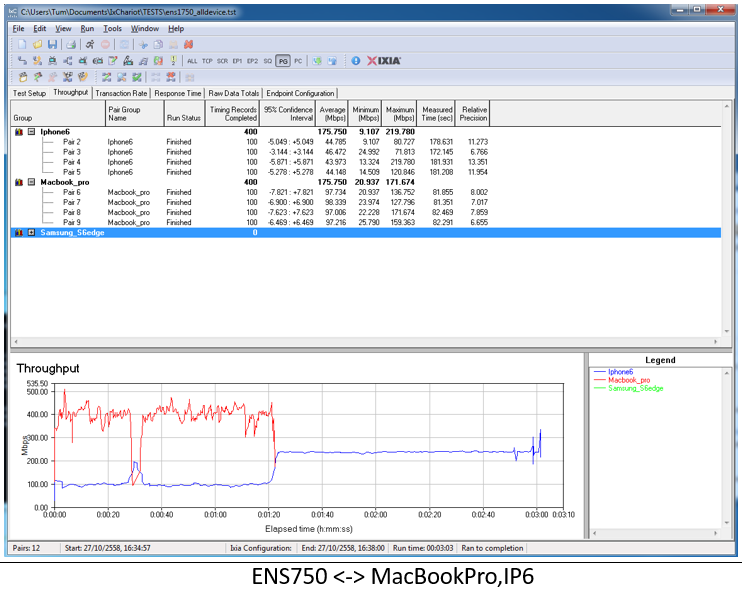Add a video pair with TV icon
742x592 pixels.
(x=53, y=61)
